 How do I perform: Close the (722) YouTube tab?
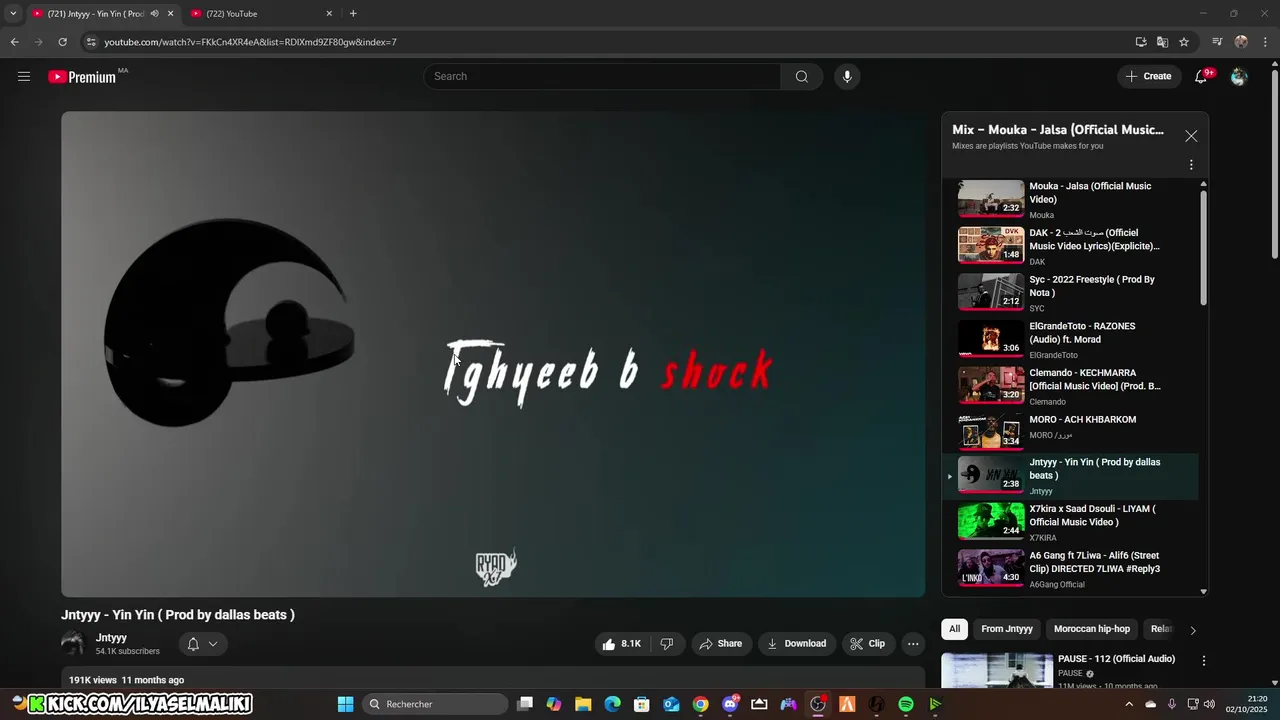tap(329, 13)
